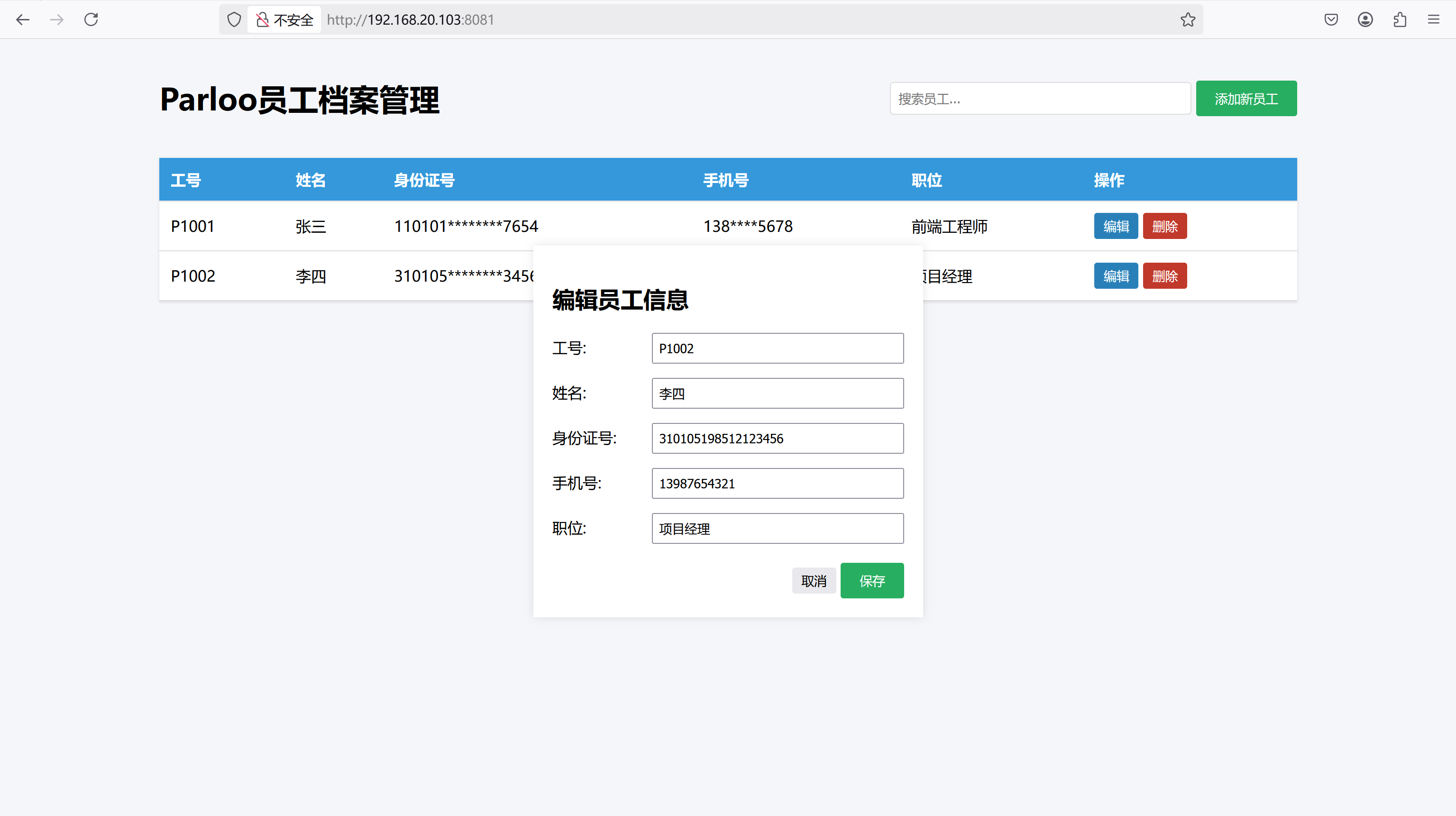Click the 前端工程师 position cell
Image resolution: width=1456 pixels, height=816 pixels.
coord(950,226)
